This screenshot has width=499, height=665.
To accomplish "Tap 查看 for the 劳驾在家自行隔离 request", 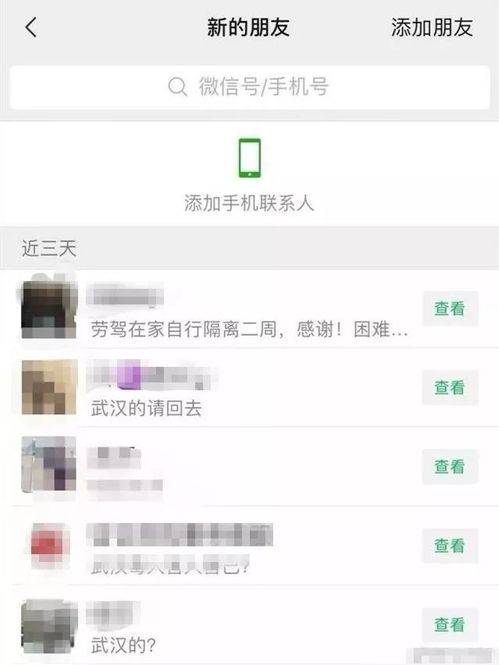I will click(x=450, y=308).
